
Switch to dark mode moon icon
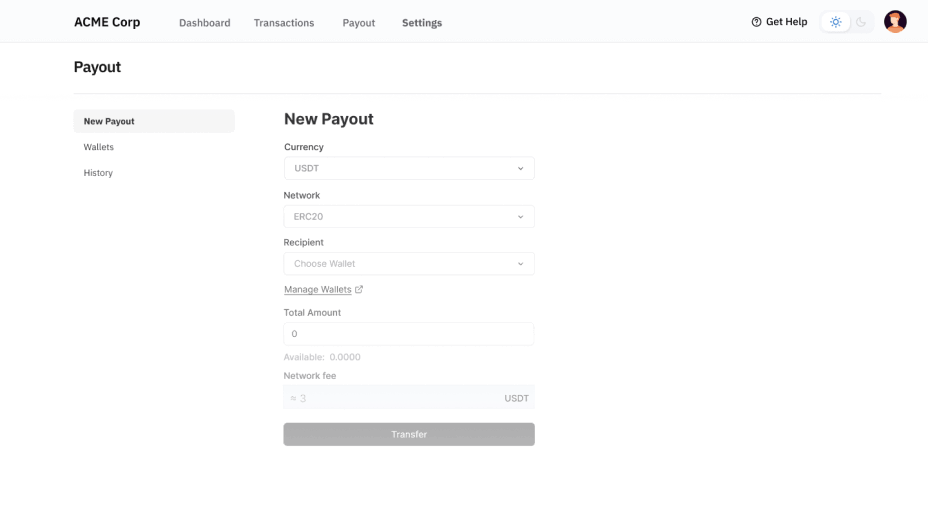861,22
